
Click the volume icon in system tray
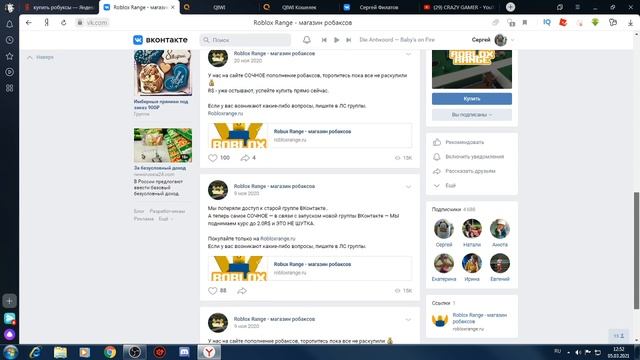point(578,352)
